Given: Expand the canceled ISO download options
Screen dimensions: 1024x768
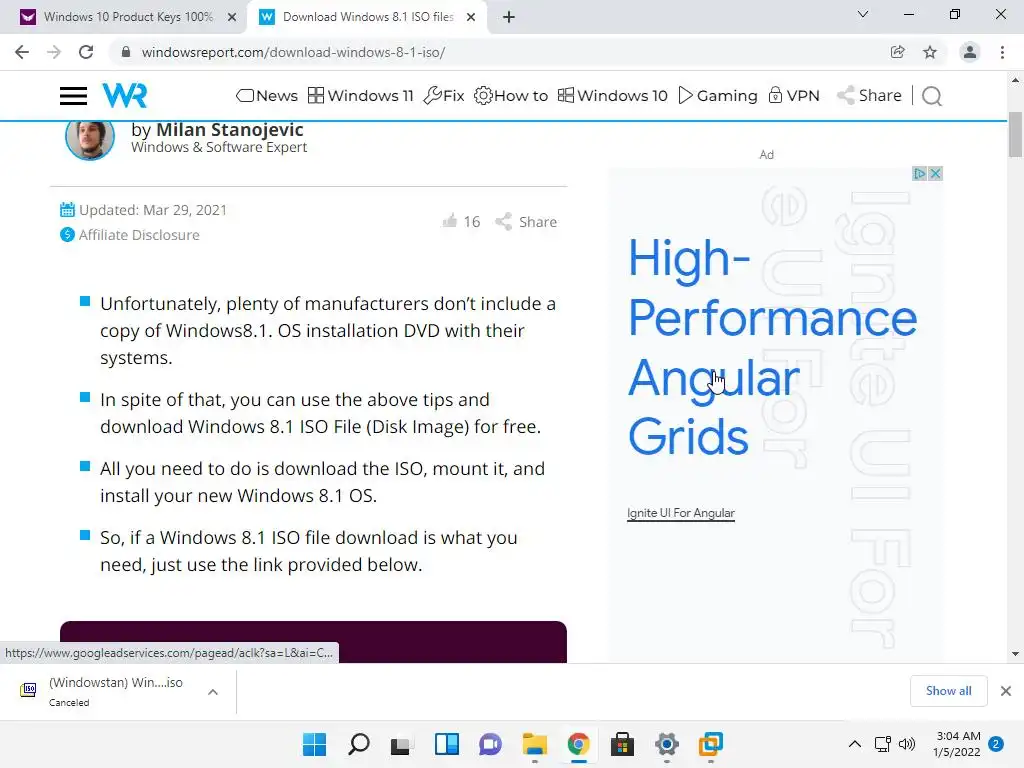Looking at the screenshot, I should 213,692.
